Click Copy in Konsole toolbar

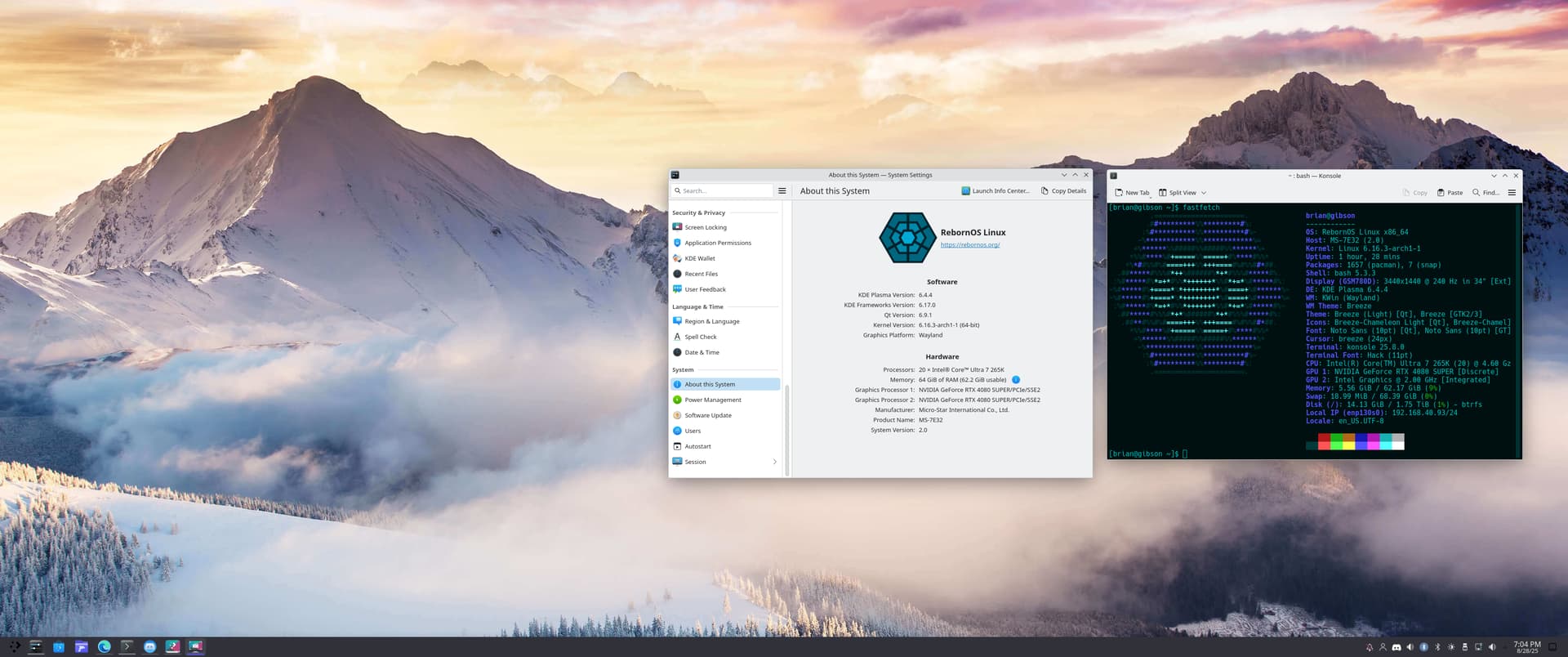(1415, 193)
